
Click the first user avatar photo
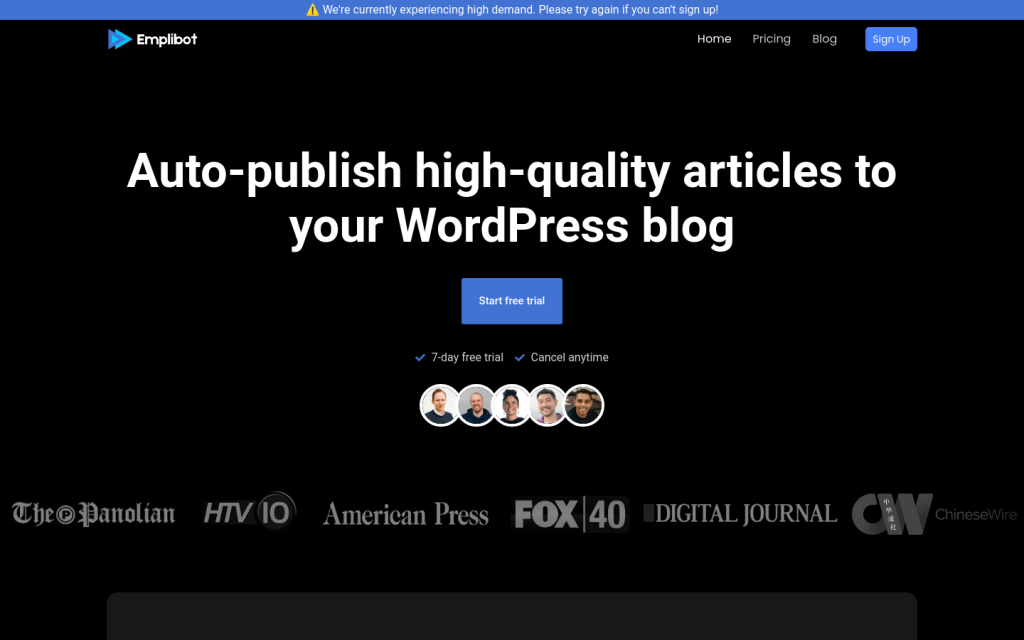point(440,405)
